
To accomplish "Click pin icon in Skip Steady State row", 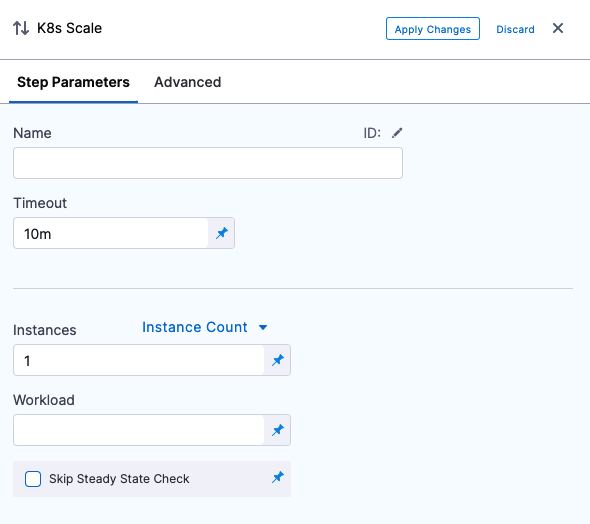I will (x=278, y=478).
